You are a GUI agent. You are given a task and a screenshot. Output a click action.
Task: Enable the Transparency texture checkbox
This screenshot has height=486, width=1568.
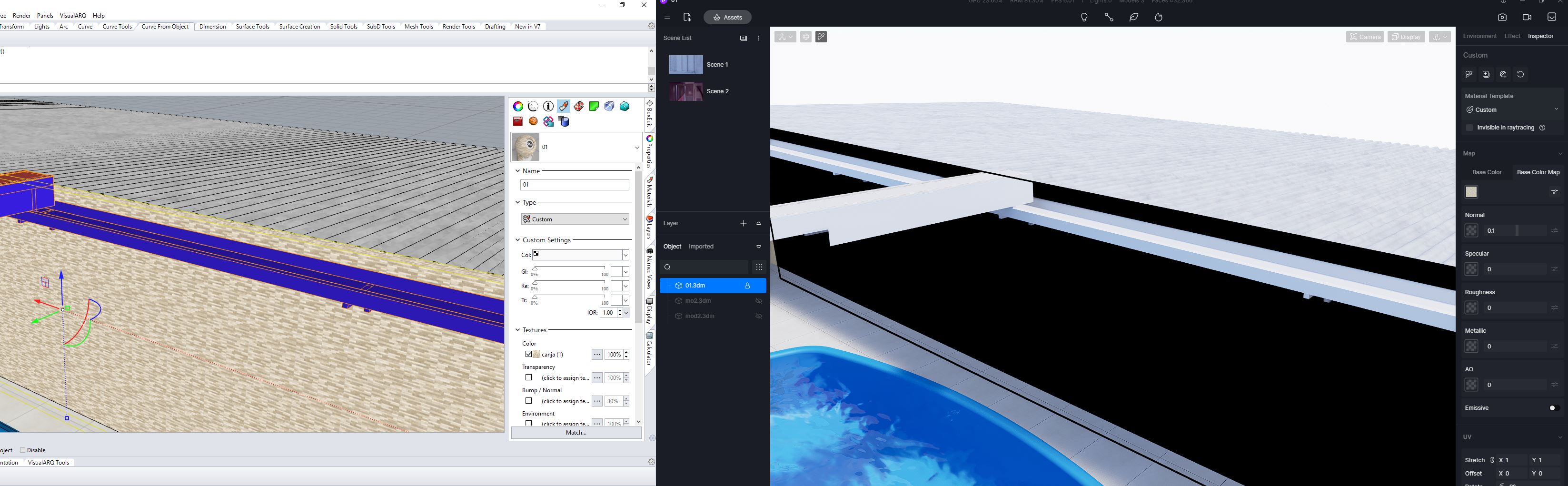528,377
